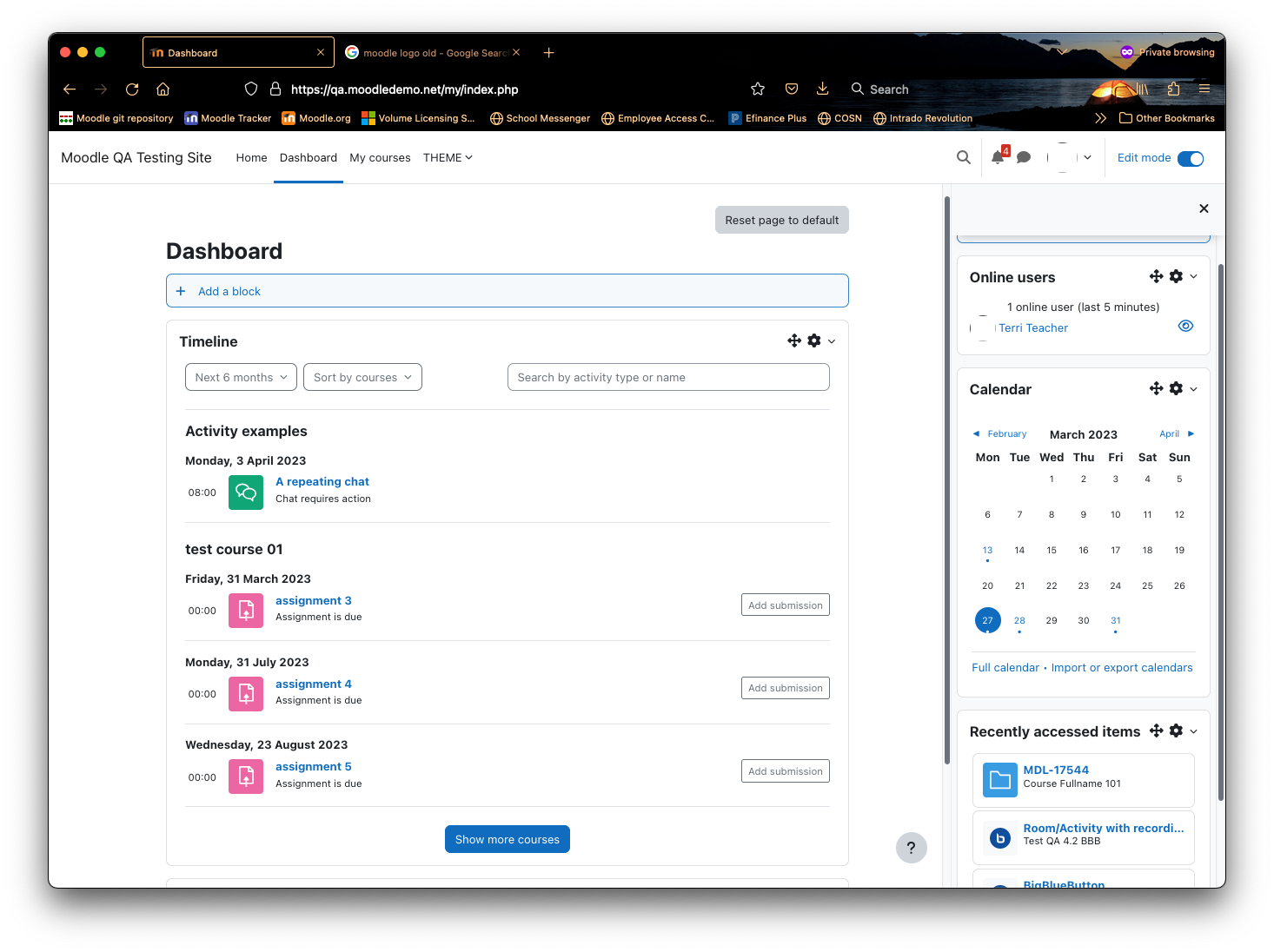Image resolution: width=1274 pixels, height=952 pixels.
Task: Show more bookmarks with the double chevron
Action: click(1100, 118)
